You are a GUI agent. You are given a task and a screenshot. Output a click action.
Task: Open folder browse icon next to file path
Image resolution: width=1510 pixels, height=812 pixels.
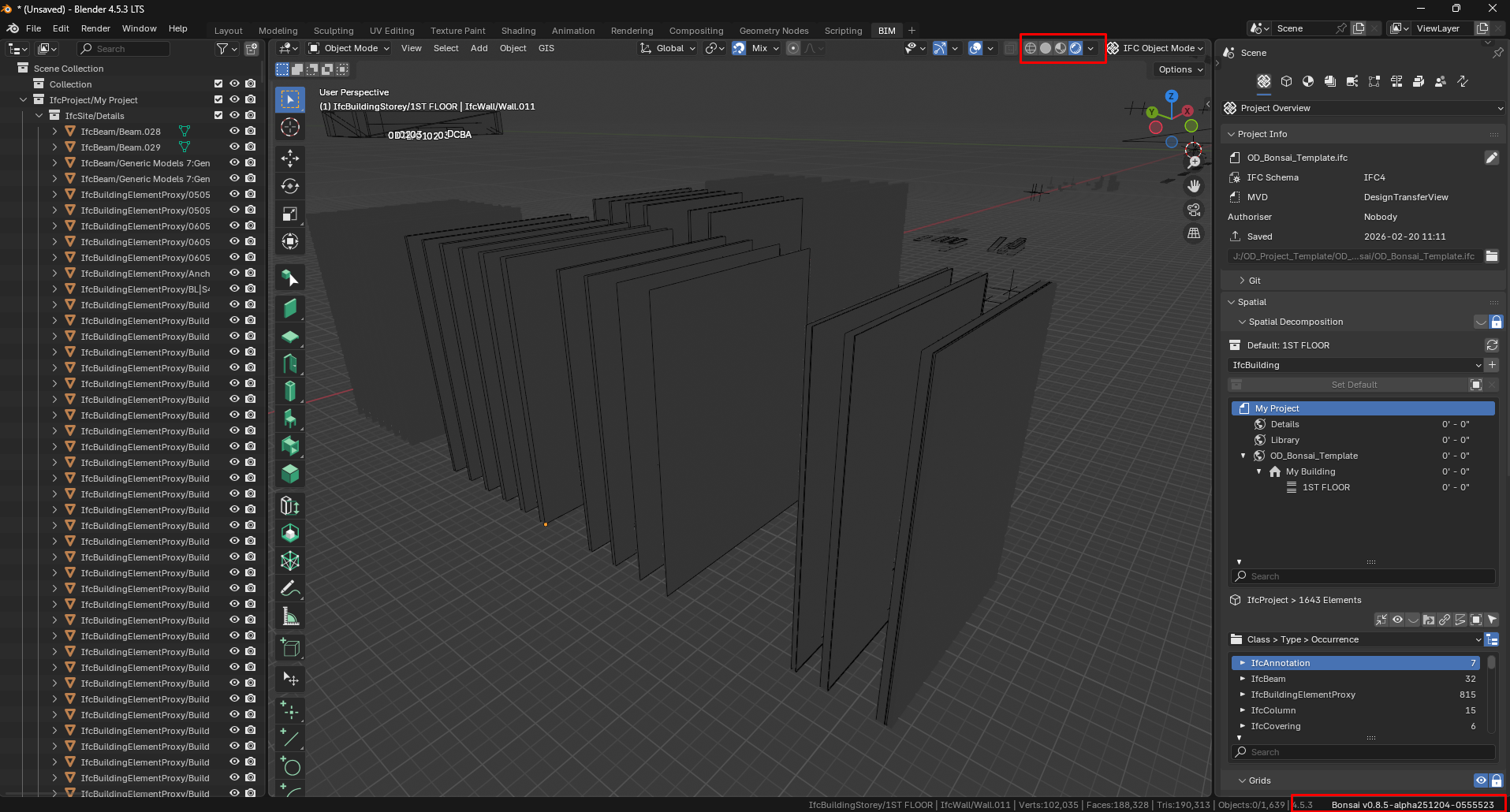(x=1491, y=256)
